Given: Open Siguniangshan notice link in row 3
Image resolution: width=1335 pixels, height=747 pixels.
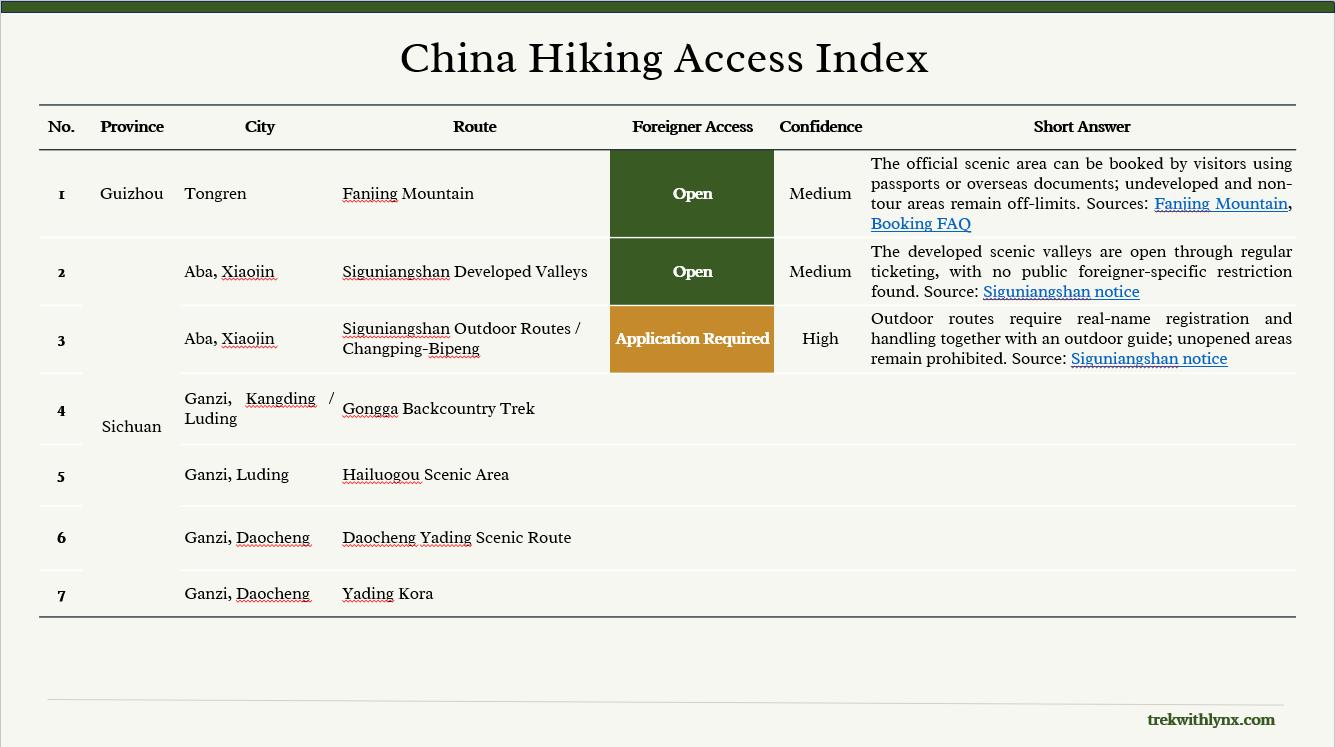Looking at the screenshot, I should 1149,359.
